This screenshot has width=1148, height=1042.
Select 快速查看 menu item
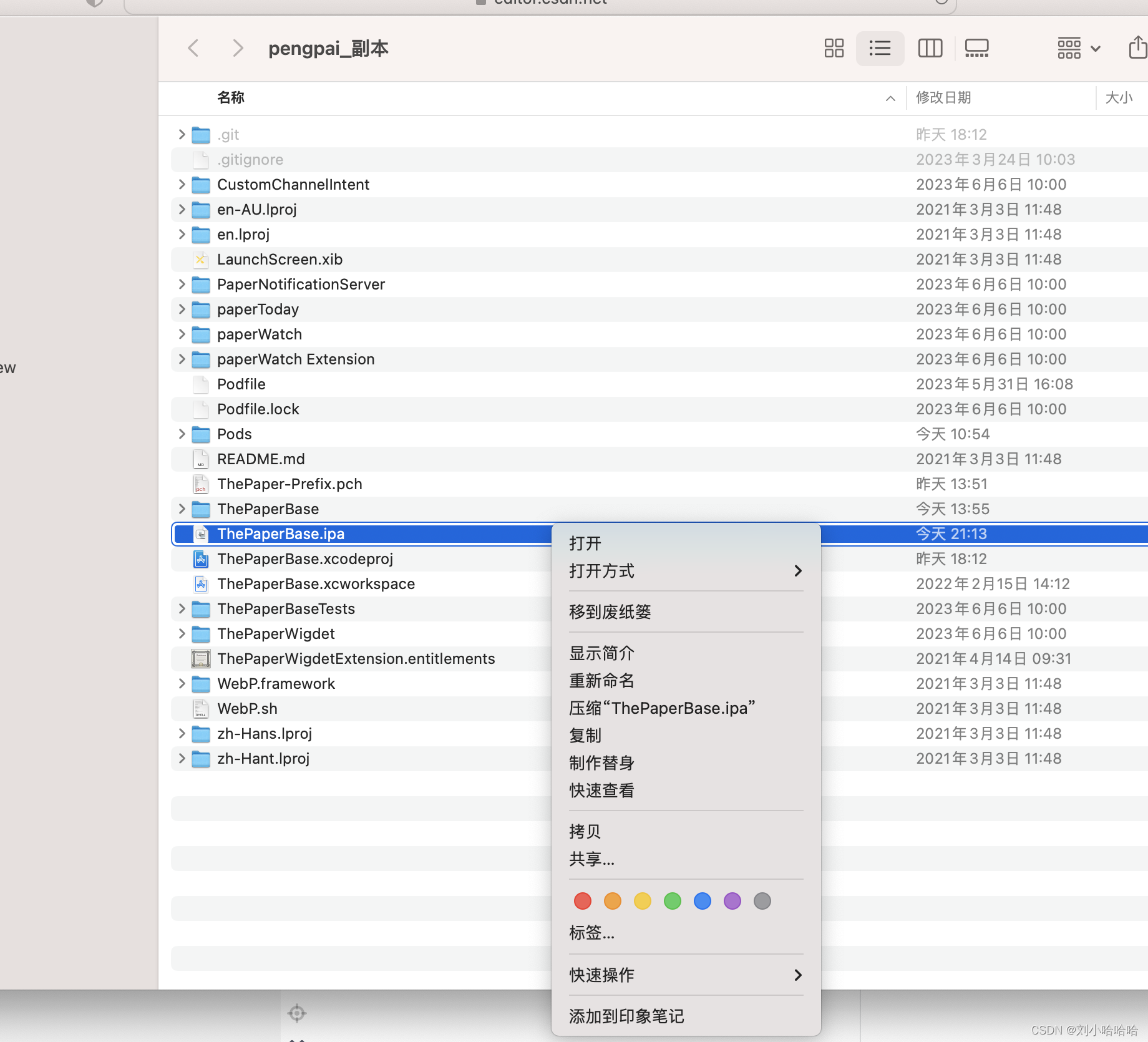pyautogui.click(x=686, y=791)
